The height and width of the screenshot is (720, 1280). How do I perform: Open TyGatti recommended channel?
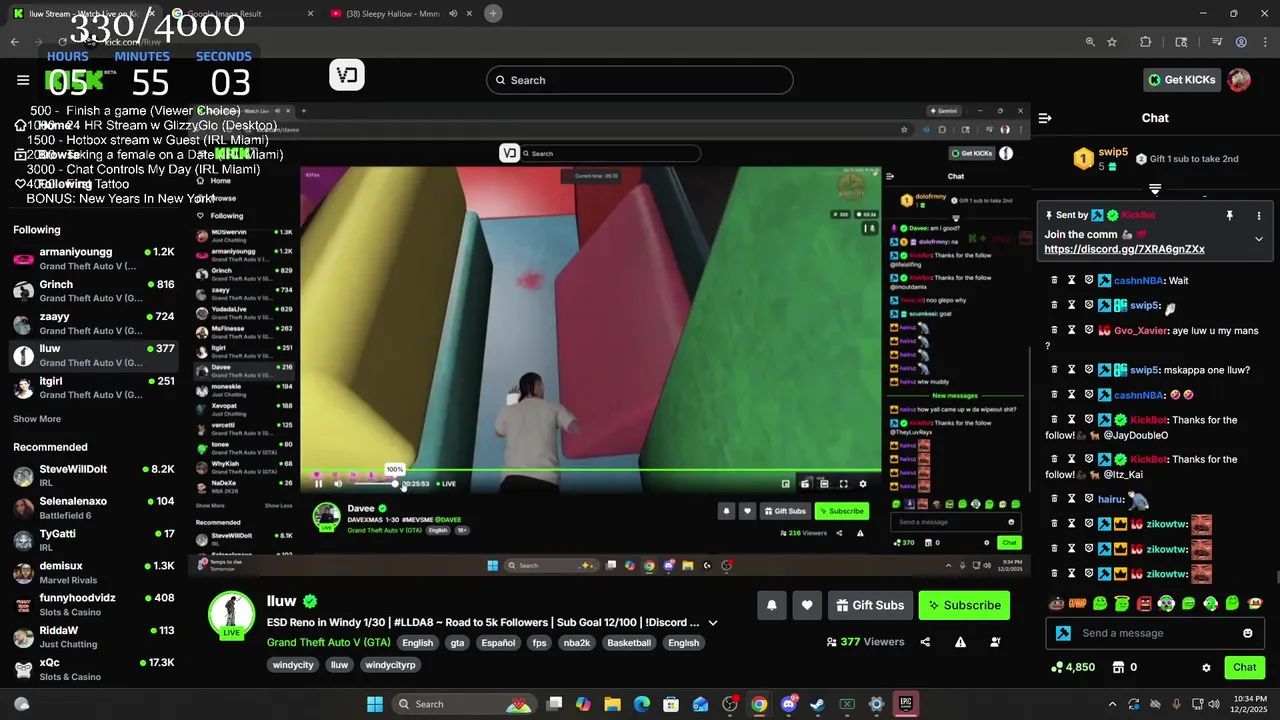[93, 540]
